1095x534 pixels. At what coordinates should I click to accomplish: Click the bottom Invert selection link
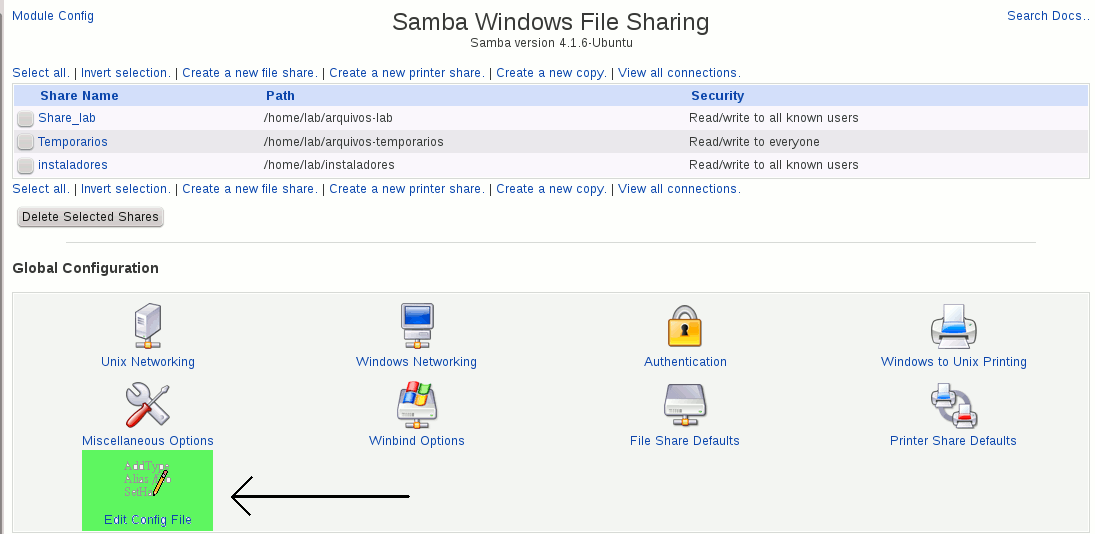coord(126,188)
